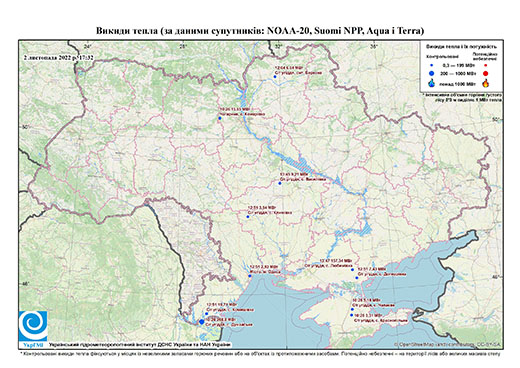The width and height of the screenshot is (520, 368).
Task: Click legend small blue dot for 0.3–199 MW
Action: [x=432, y=66]
